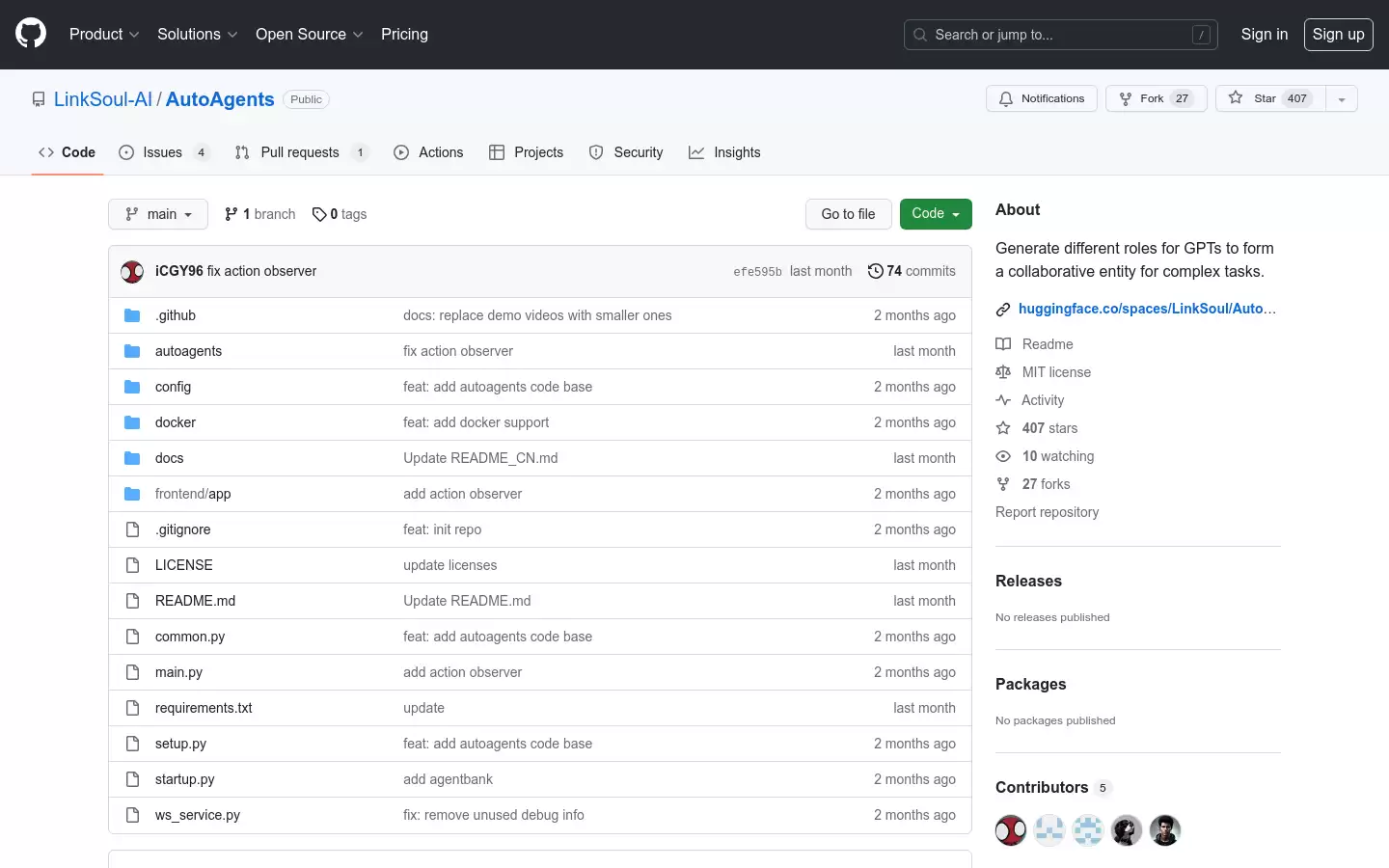Click the Notifications bell button
The width and height of the screenshot is (1389, 868).
click(x=1042, y=98)
